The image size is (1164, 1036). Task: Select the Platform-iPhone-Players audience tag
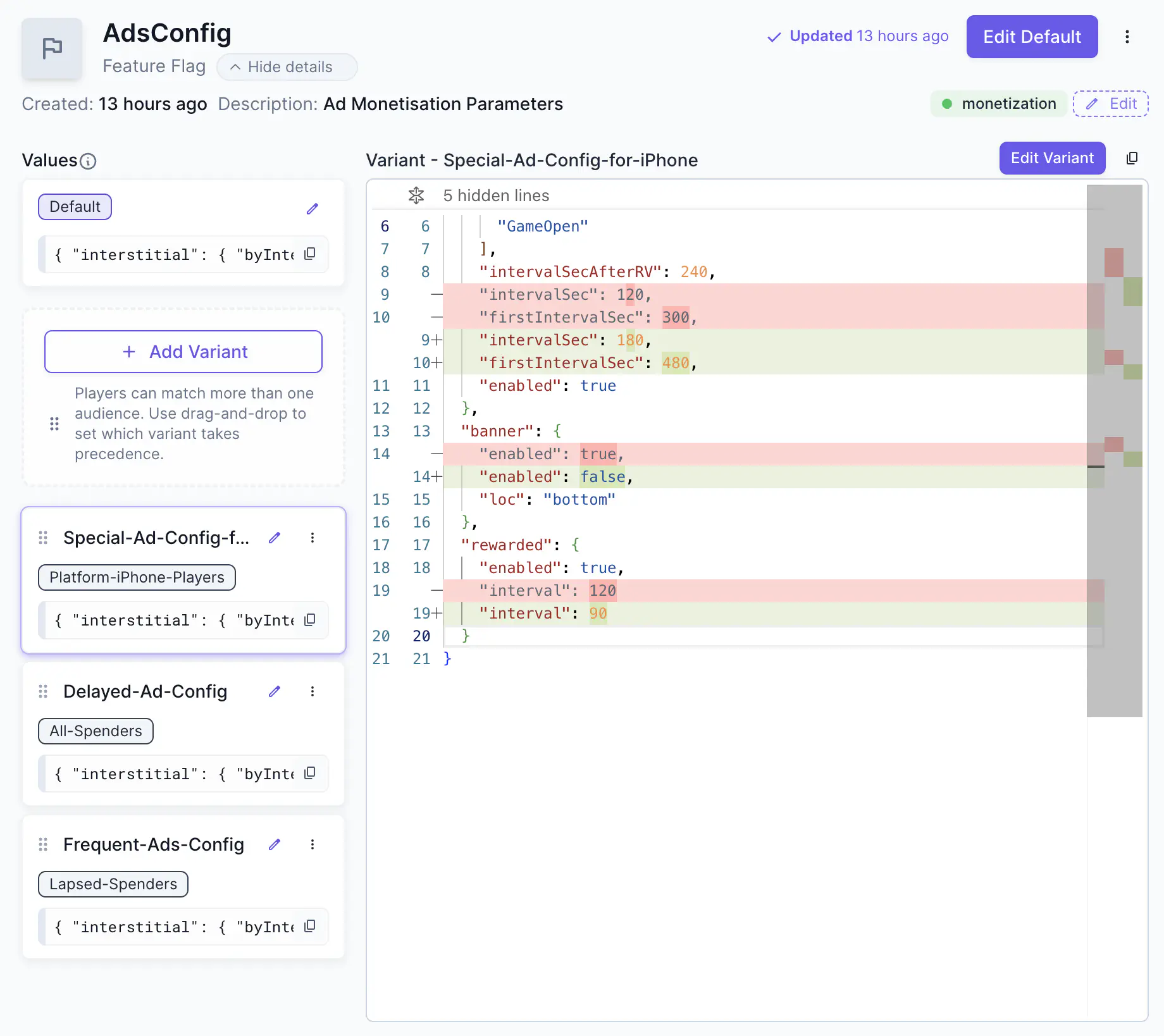(137, 577)
